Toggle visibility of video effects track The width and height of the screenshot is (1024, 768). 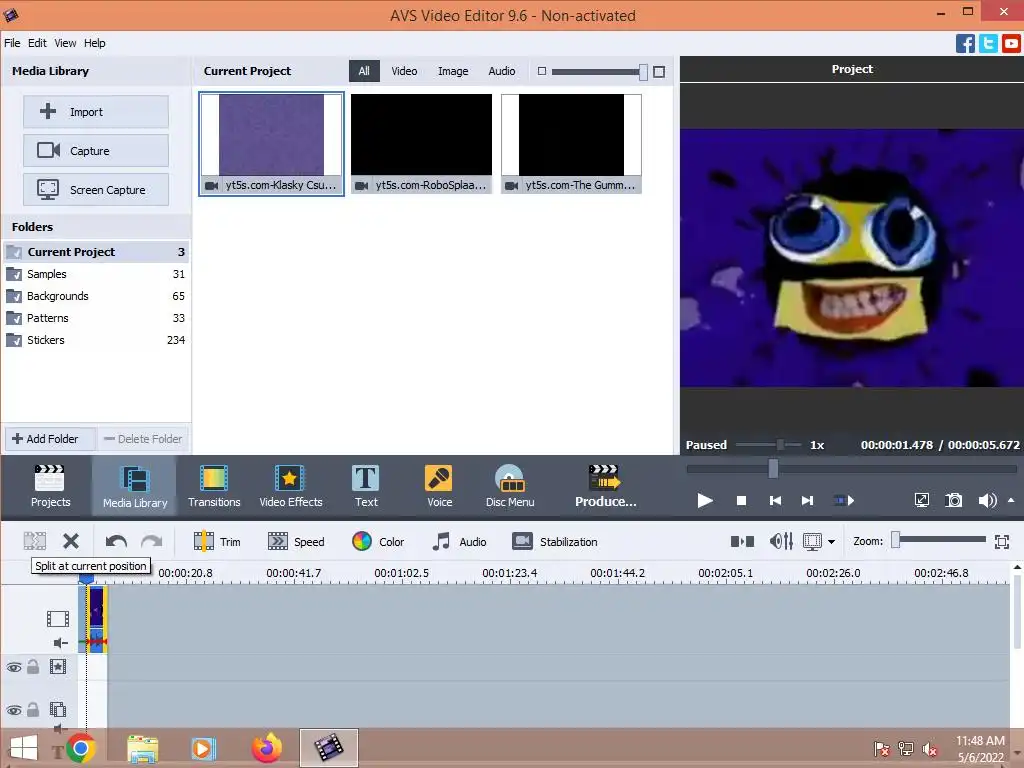[14, 667]
